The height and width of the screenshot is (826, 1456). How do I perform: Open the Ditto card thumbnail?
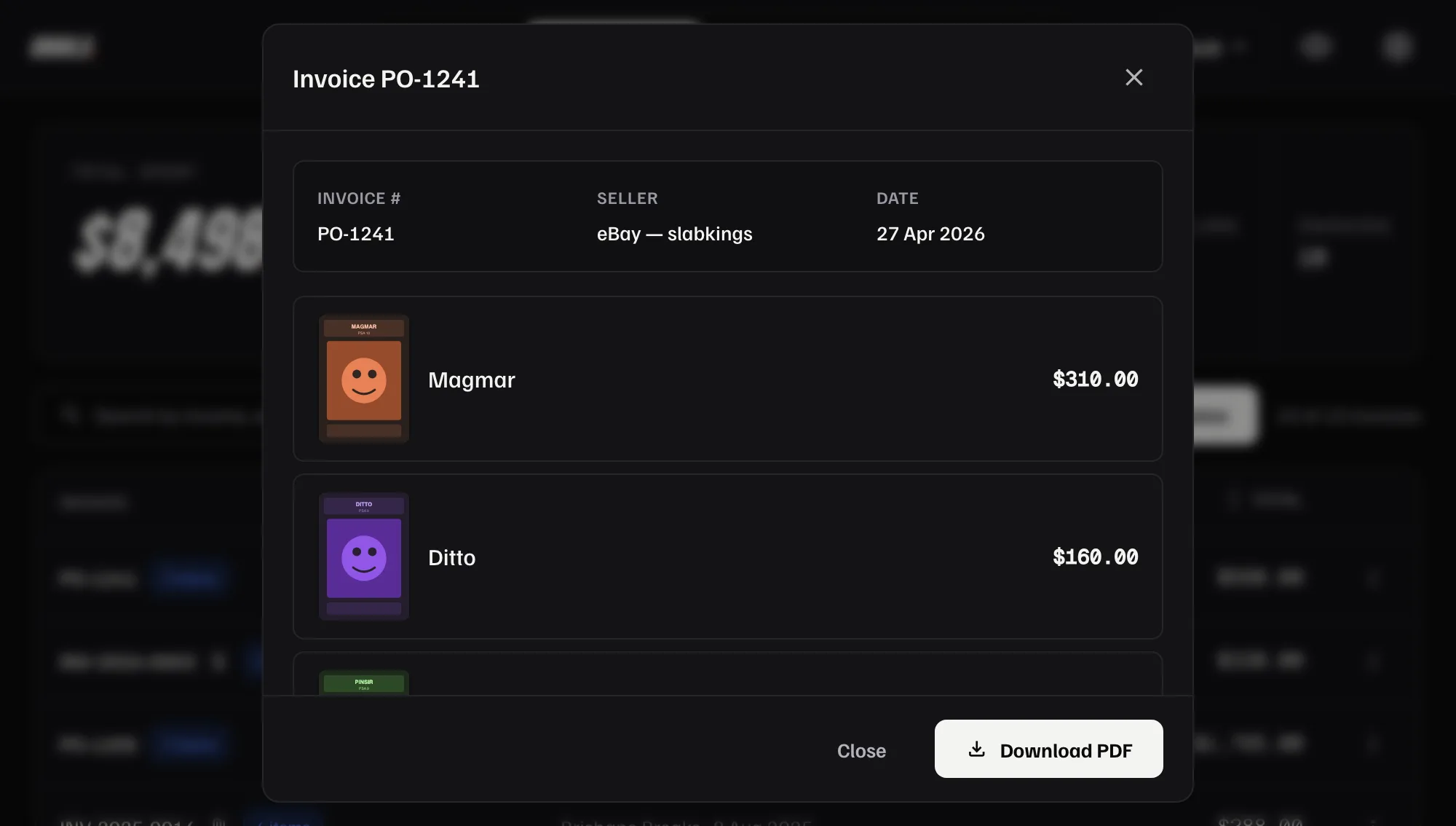[x=364, y=556]
